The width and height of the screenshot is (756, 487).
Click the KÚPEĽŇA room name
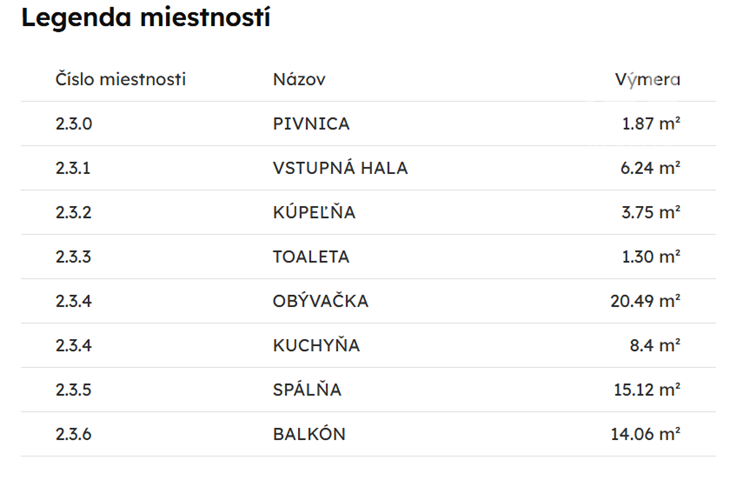314,212
